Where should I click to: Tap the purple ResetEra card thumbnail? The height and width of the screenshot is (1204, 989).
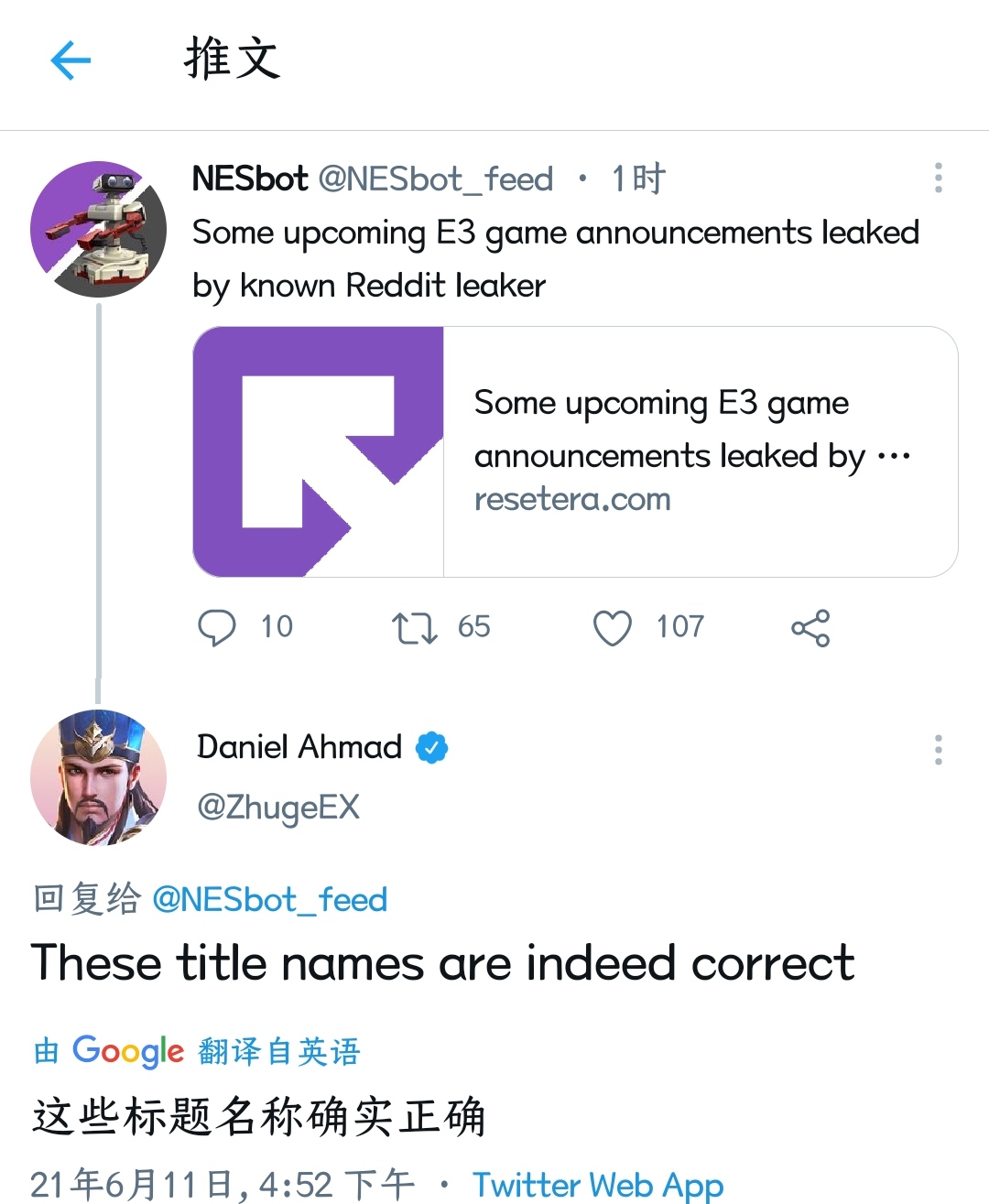(319, 451)
